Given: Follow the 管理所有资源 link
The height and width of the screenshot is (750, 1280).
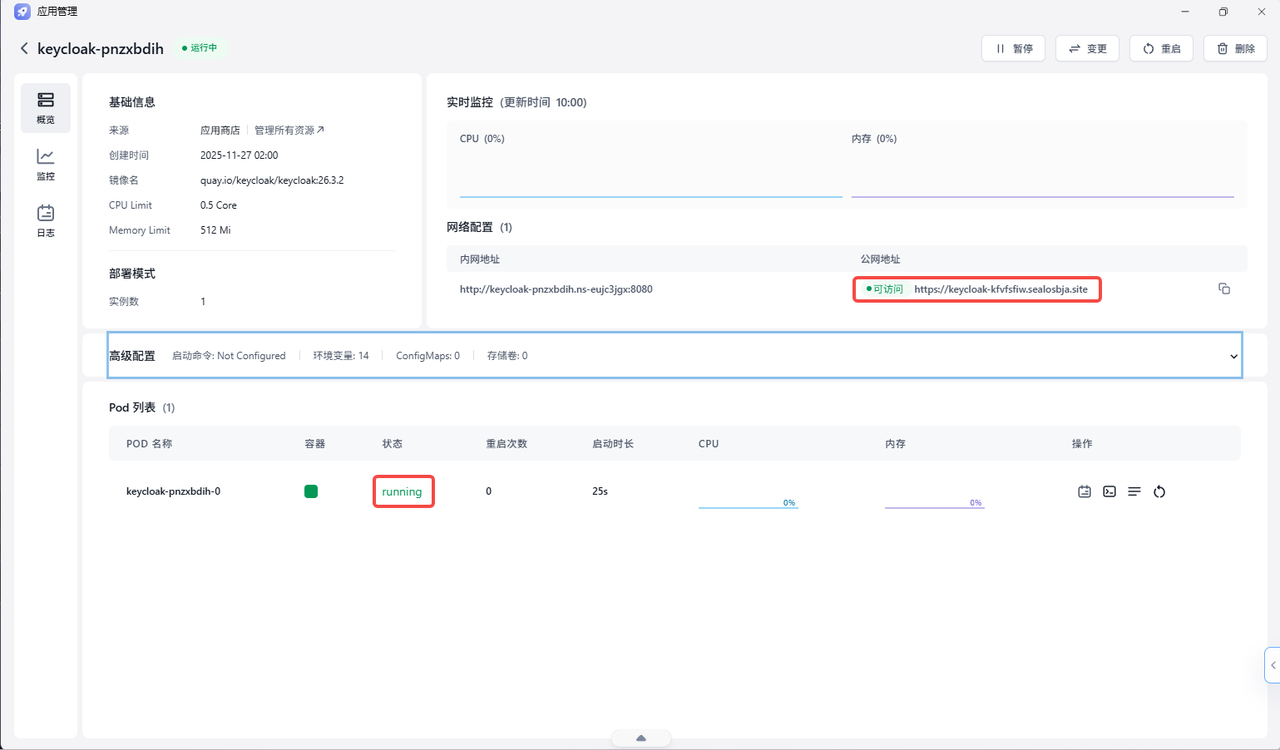Looking at the screenshot, I should (x=289, y=130).
